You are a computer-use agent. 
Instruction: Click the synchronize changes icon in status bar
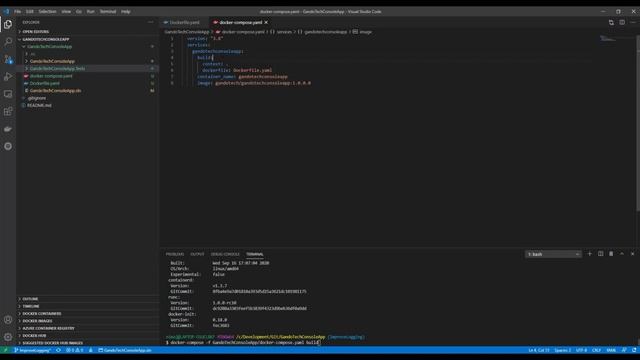58,350
